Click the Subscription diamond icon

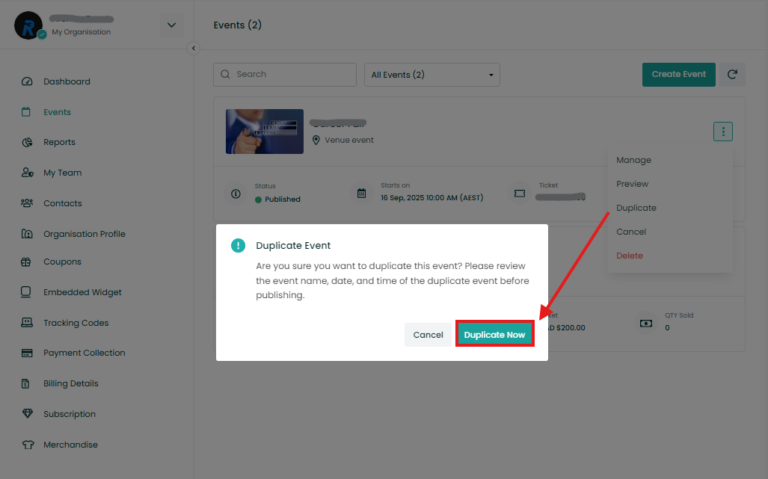[x=27, y=413]
